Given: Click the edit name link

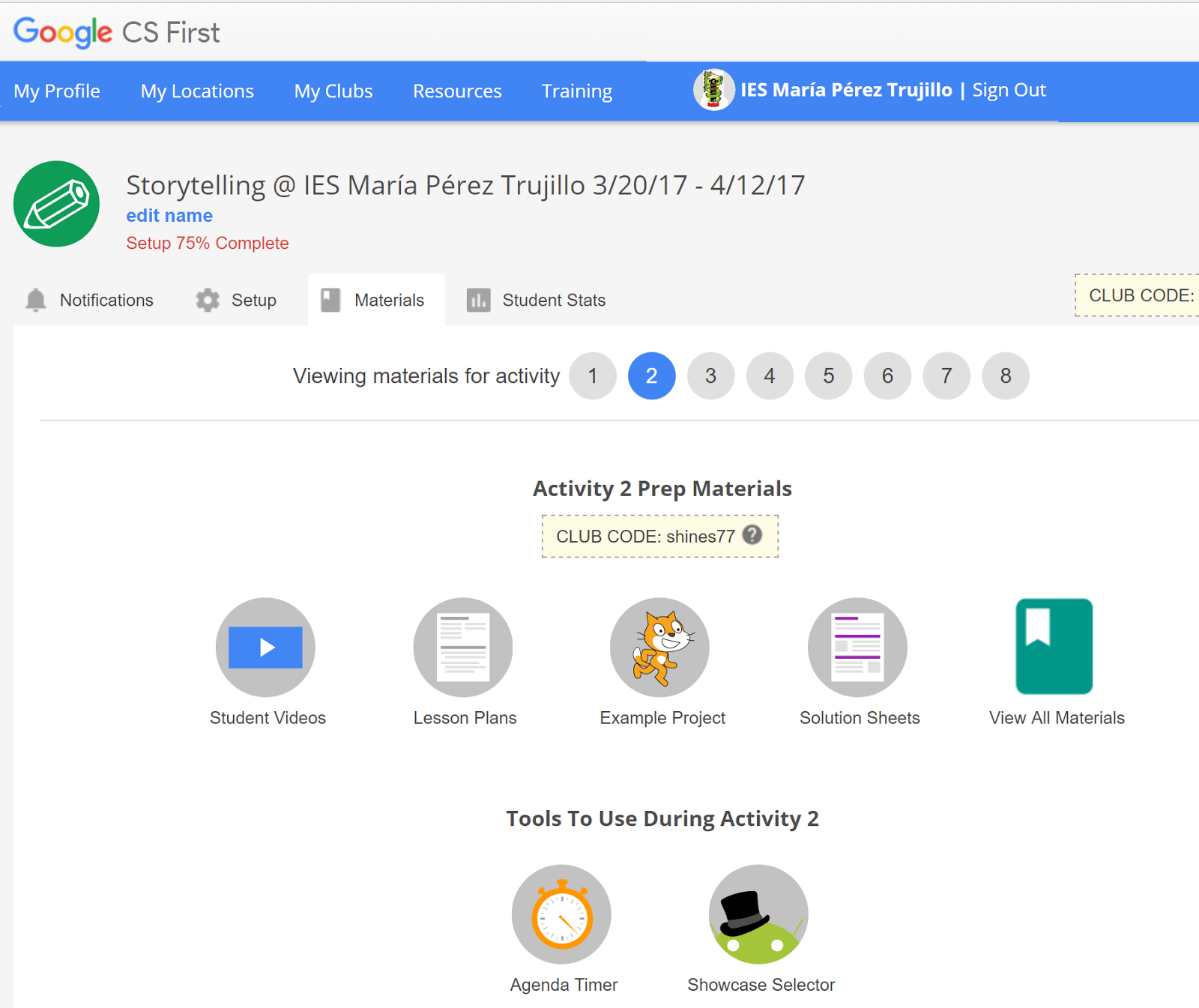Looking at the screenshot, I should tap(169, 215).
